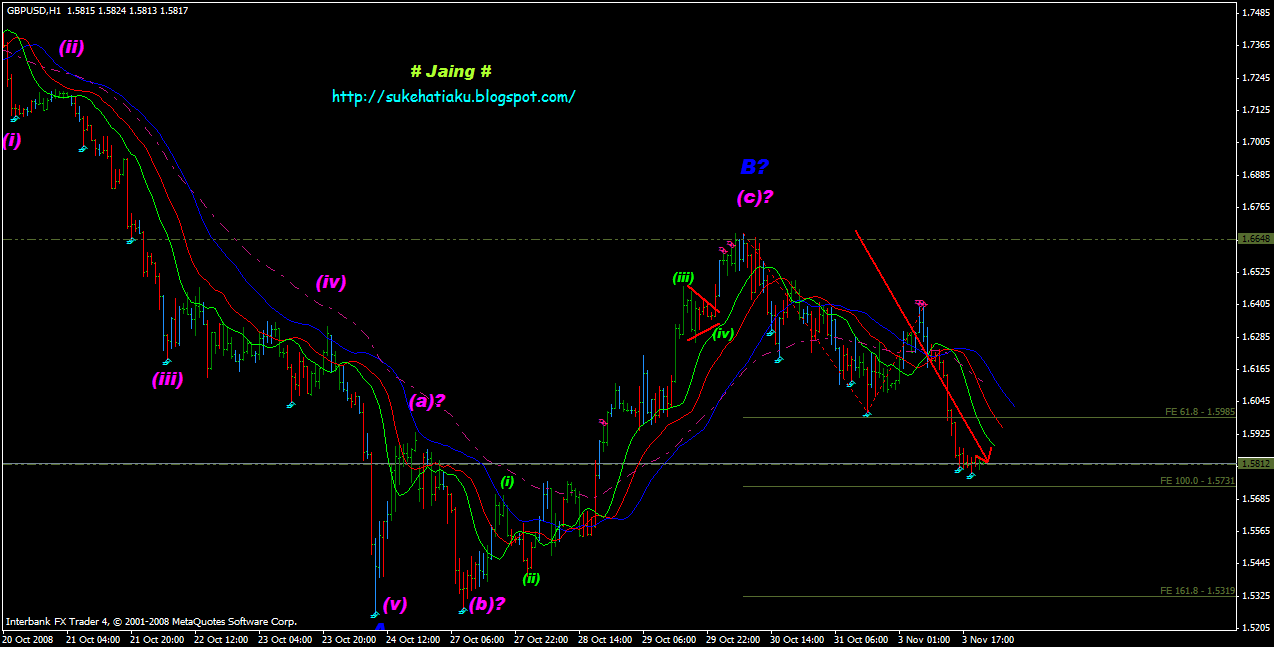Click the highlighted 1.6648 price tag

(1255, 239)
